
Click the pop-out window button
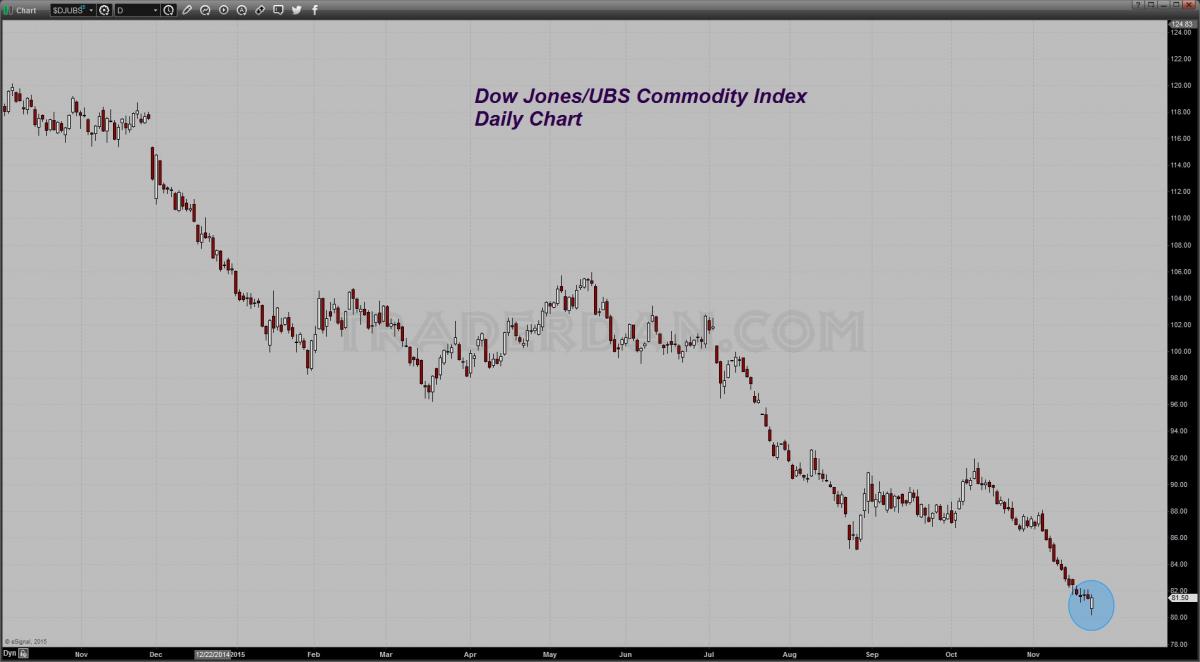coord(1152,6)
